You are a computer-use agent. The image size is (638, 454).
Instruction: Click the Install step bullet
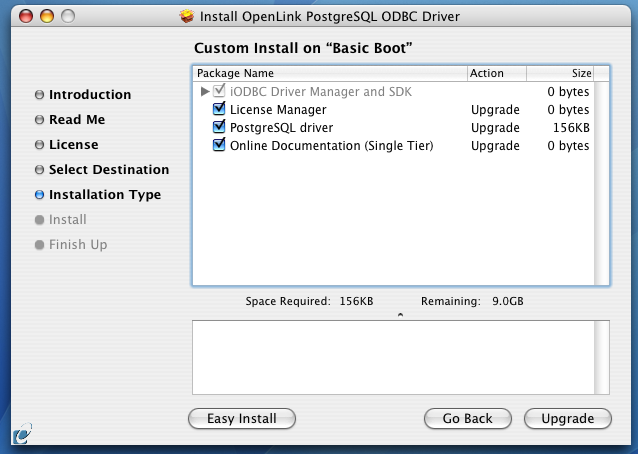tap(39, 220)
